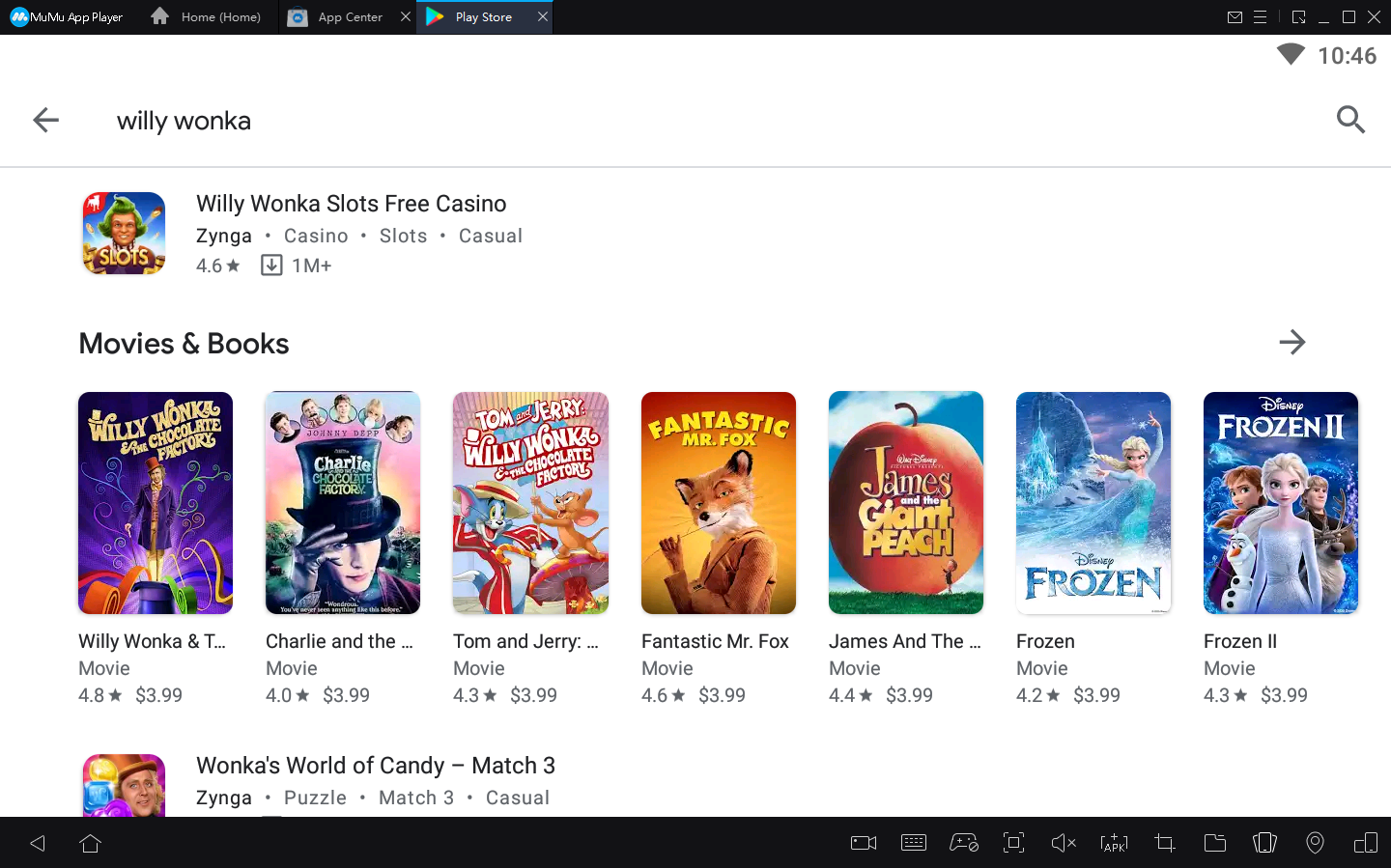Tap the Android home button in the bottom bar

coord(91,844)
